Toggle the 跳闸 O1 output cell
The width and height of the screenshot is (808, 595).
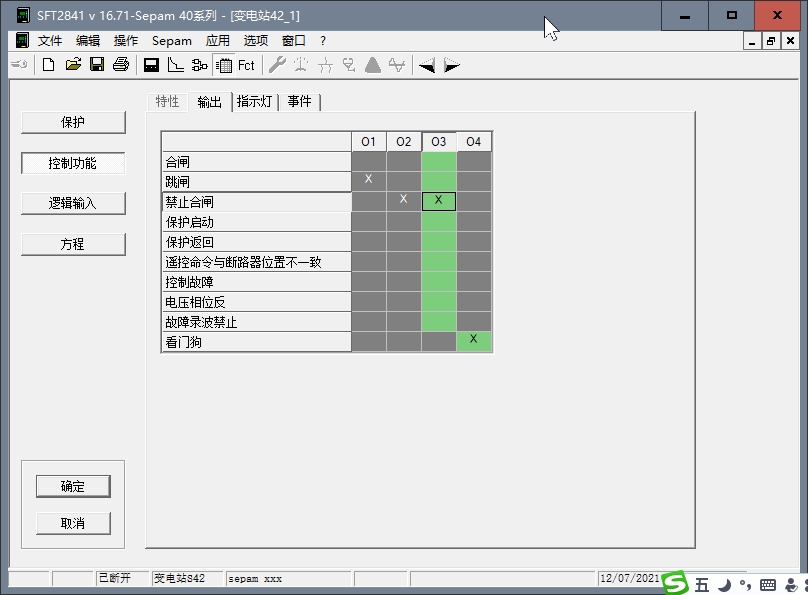pos(368,181)
